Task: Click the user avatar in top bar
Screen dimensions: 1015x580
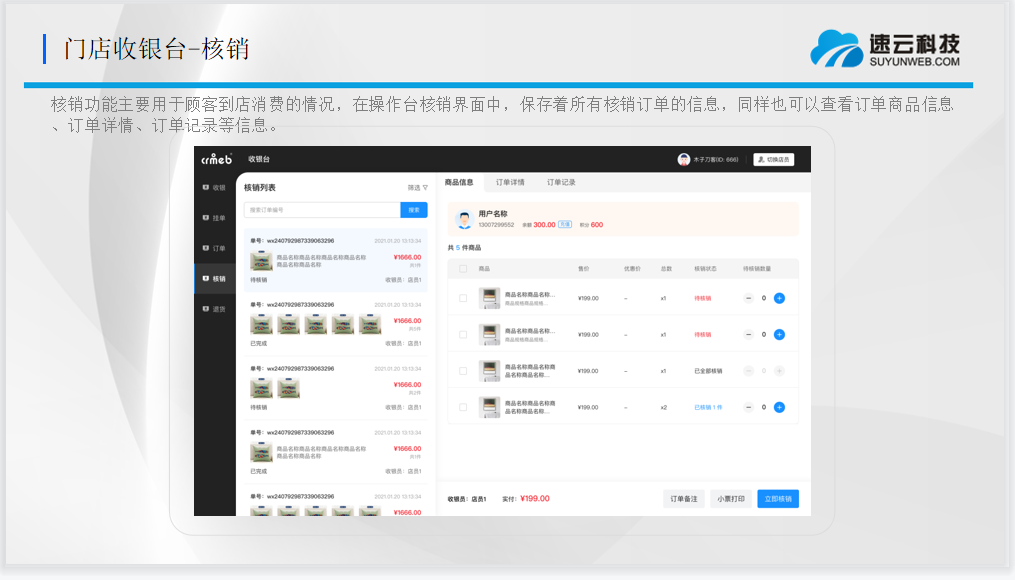Action: point(684,159)
